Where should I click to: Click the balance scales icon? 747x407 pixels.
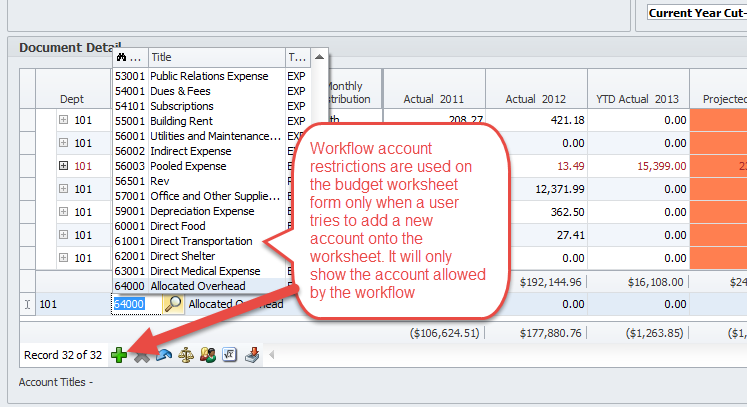pos(185,355)
